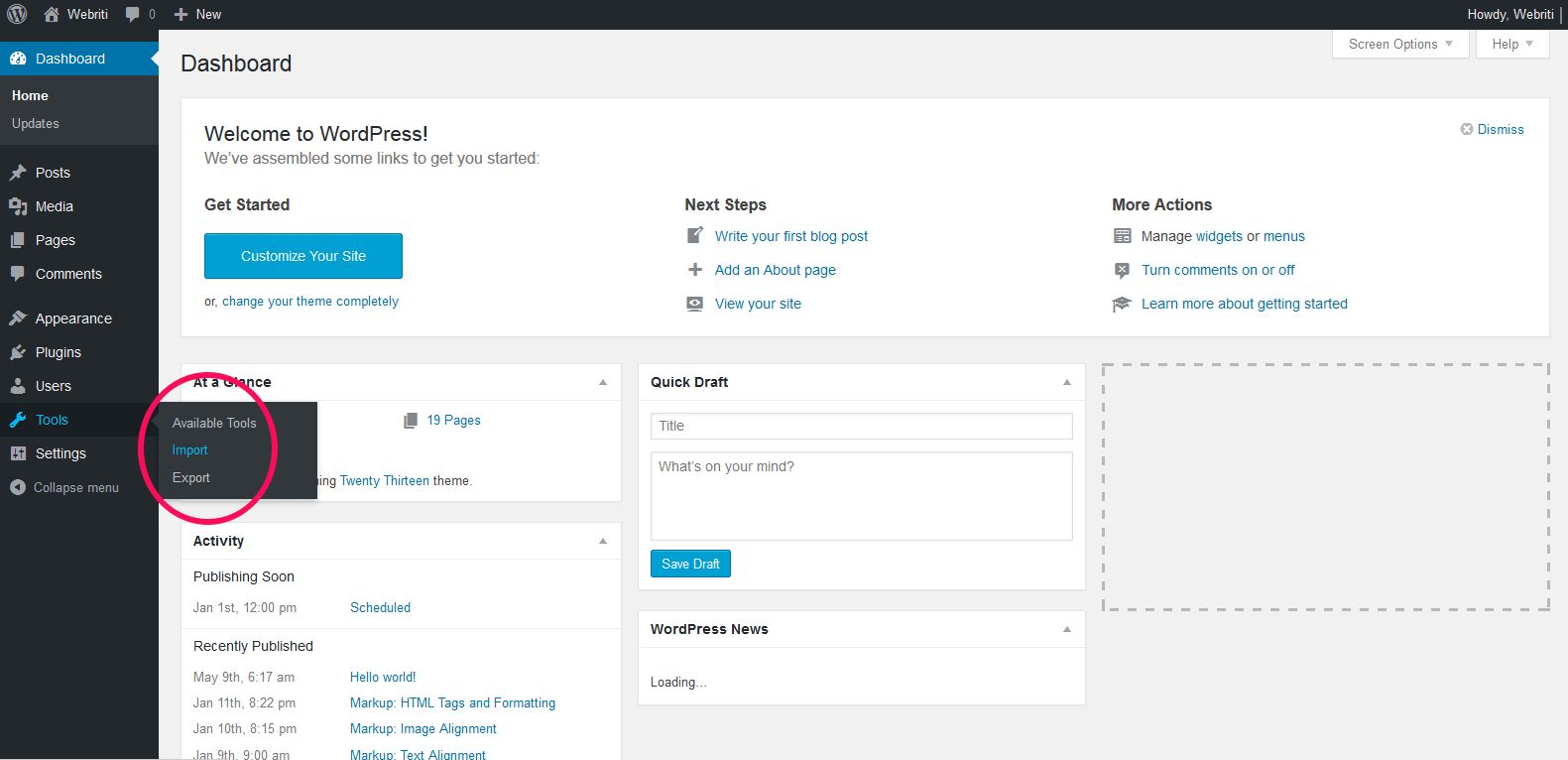Viewport: 1568px width, 760px height.
Task: Open the menus link in More Actions
Action: coord(1284,236)
